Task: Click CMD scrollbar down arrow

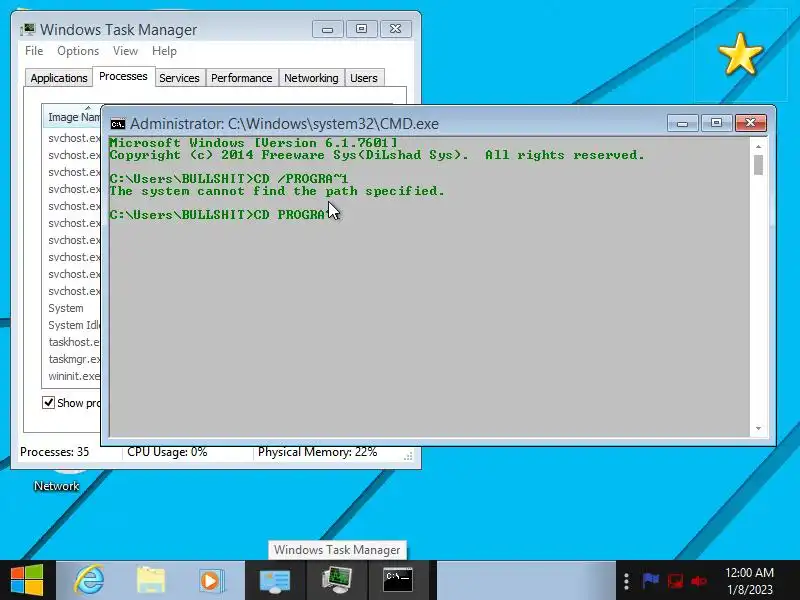Action: pos(759,428)
